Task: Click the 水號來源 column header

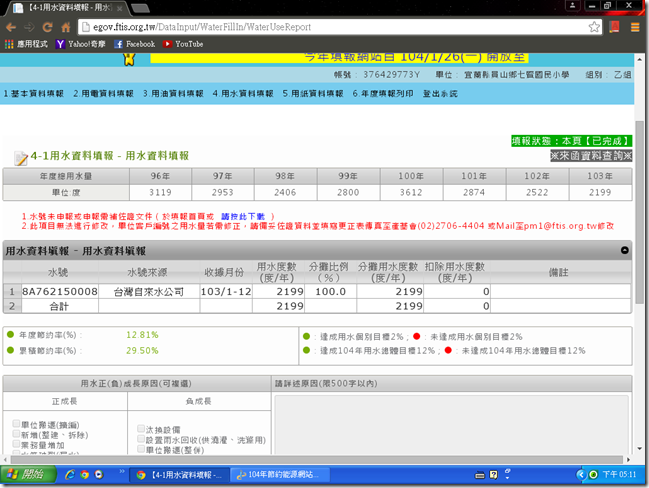Action: [x=147, y=272]
